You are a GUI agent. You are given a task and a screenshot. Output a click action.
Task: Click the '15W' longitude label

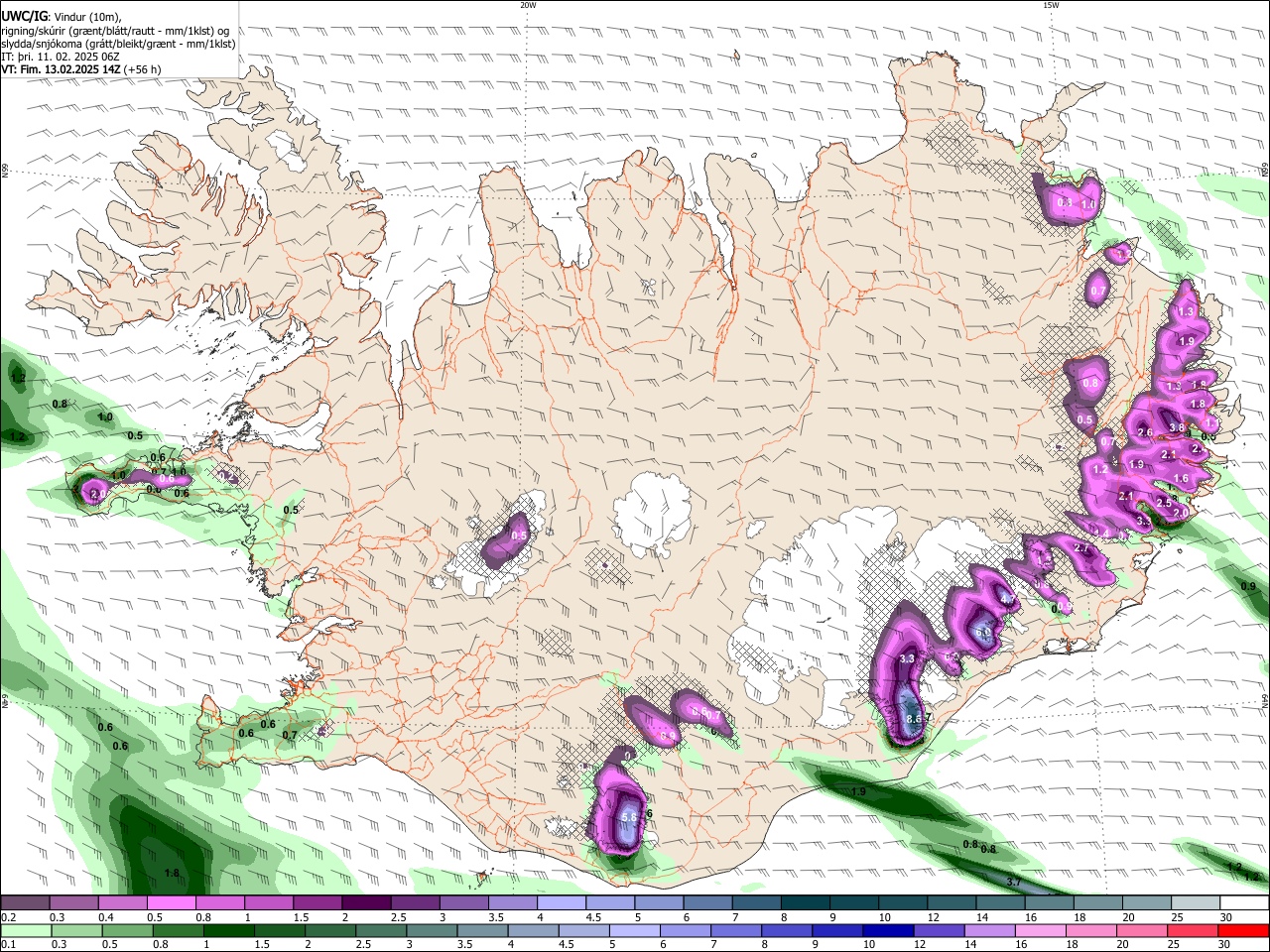click(1051, 5)
